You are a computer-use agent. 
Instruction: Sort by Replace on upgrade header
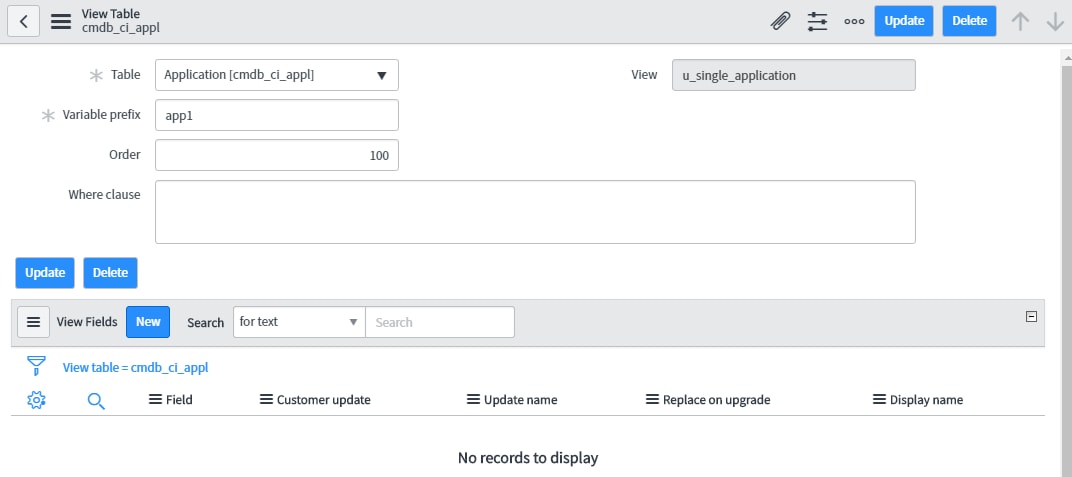[x=716, y=400]
